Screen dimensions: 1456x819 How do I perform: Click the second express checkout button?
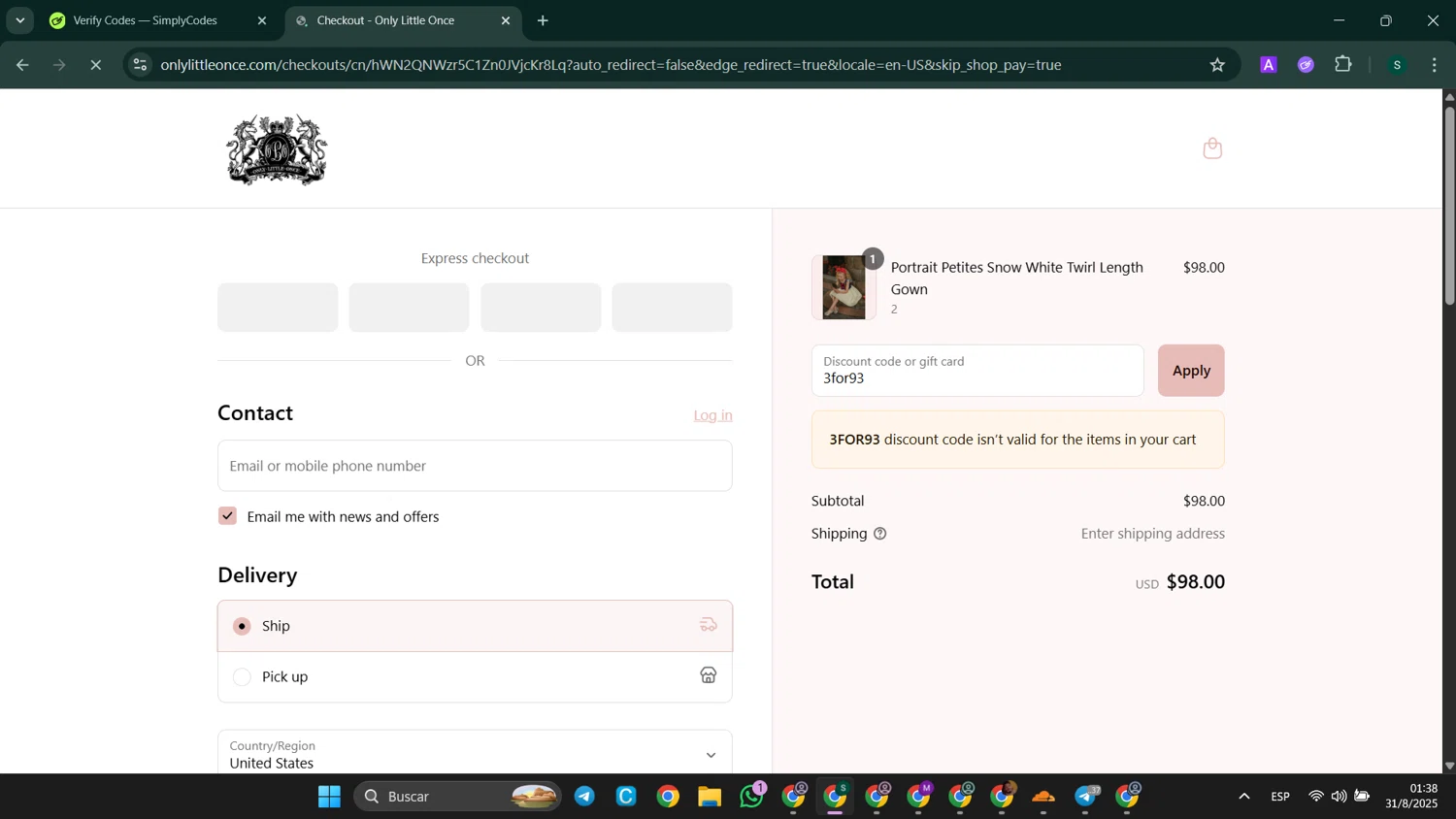pos(409,308)
